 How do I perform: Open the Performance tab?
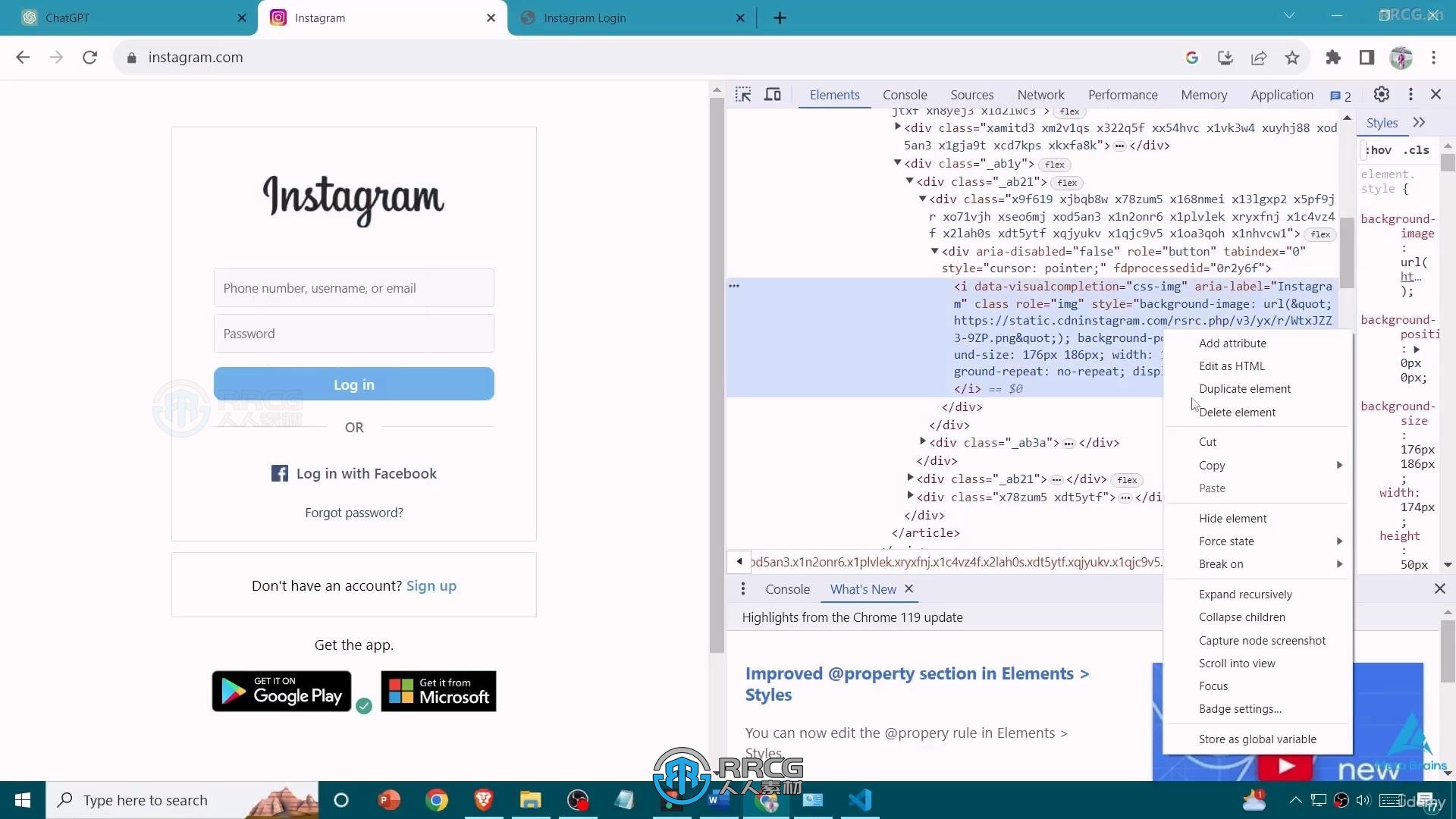tap(1122, 95)
